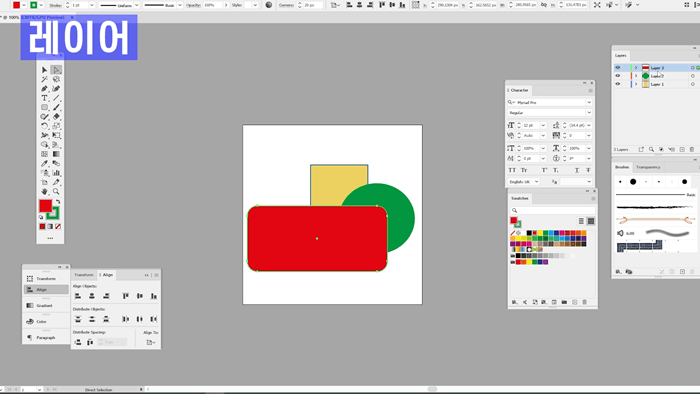
Task: Click Locate Object magnifier in Layers panel
Action: [651, 149]
